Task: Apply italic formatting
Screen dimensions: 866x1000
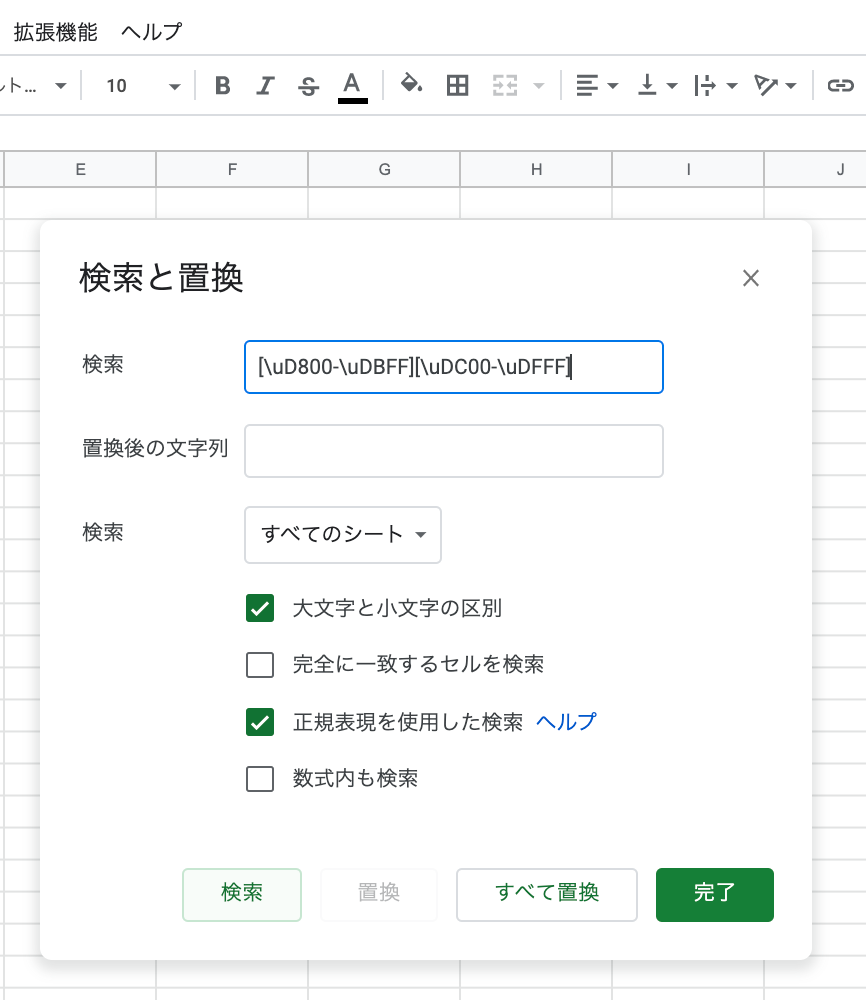Action: click(x=265, y=86)
